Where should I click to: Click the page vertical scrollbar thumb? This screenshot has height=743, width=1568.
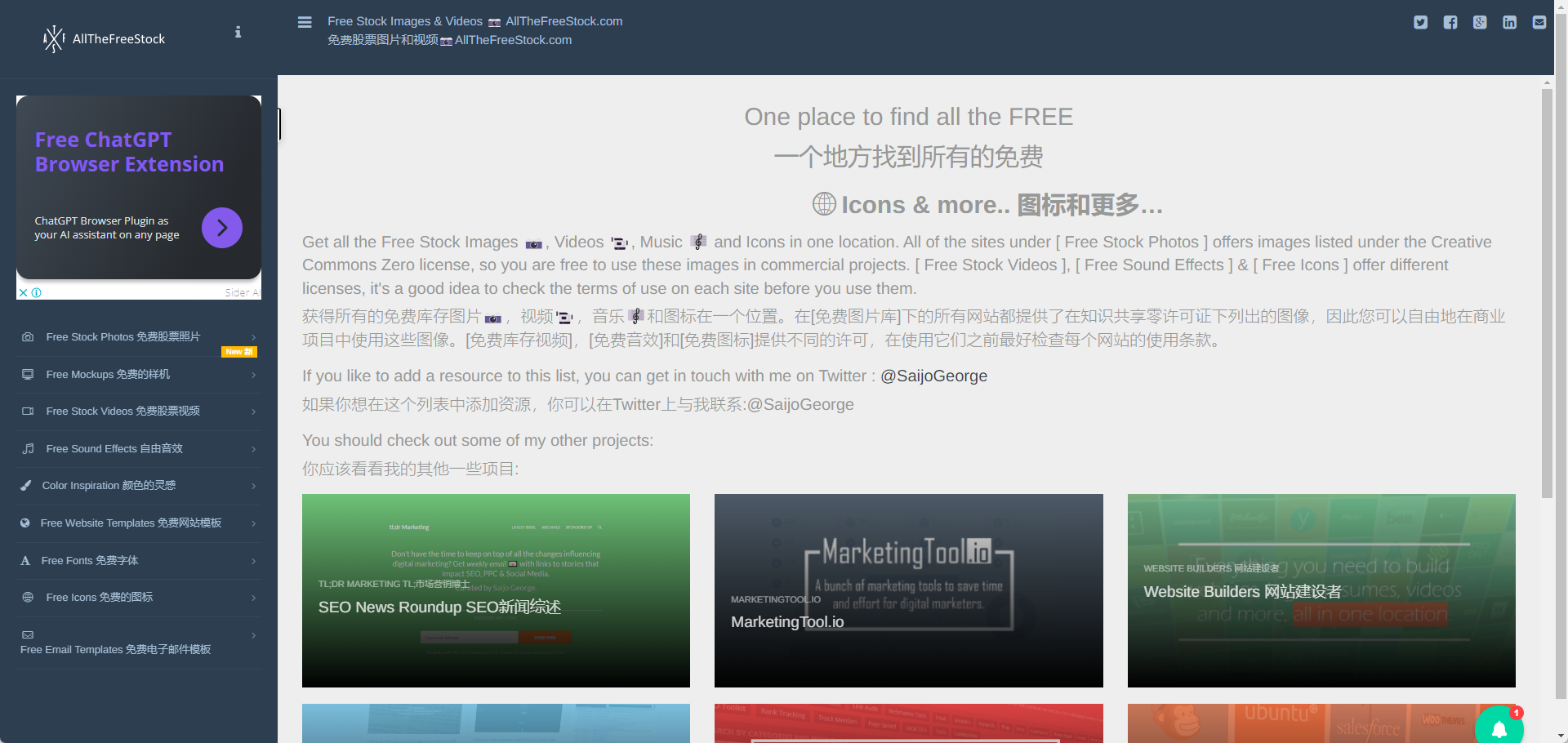pos(1547,294)
